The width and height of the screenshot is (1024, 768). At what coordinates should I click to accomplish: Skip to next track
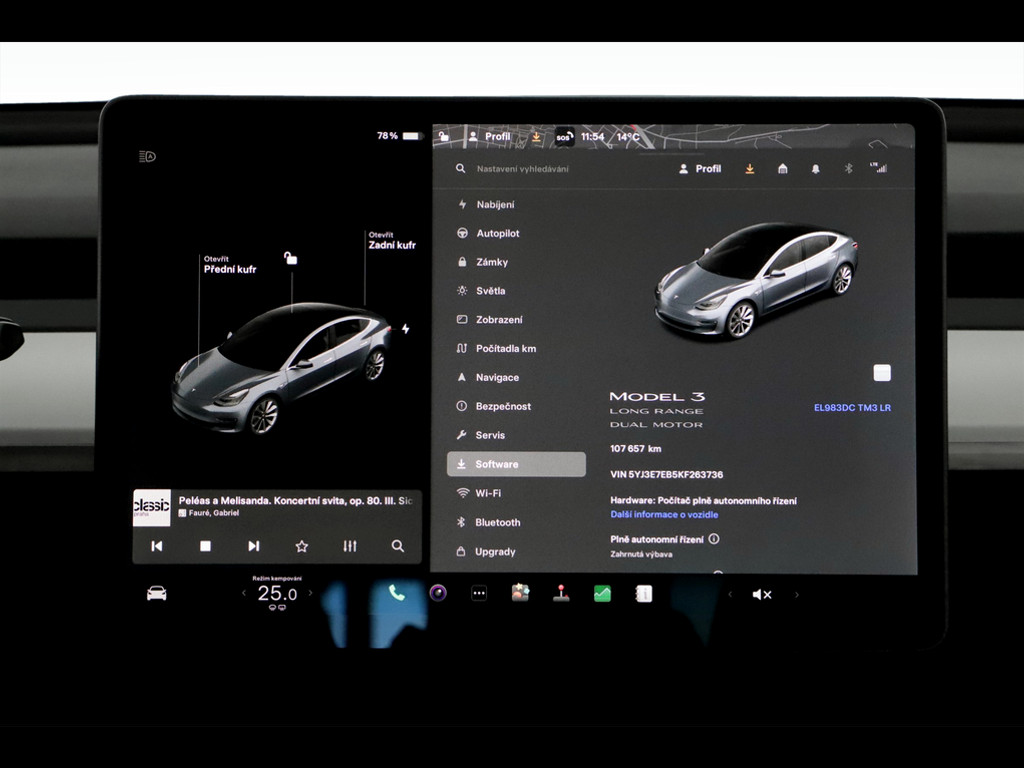253,546
